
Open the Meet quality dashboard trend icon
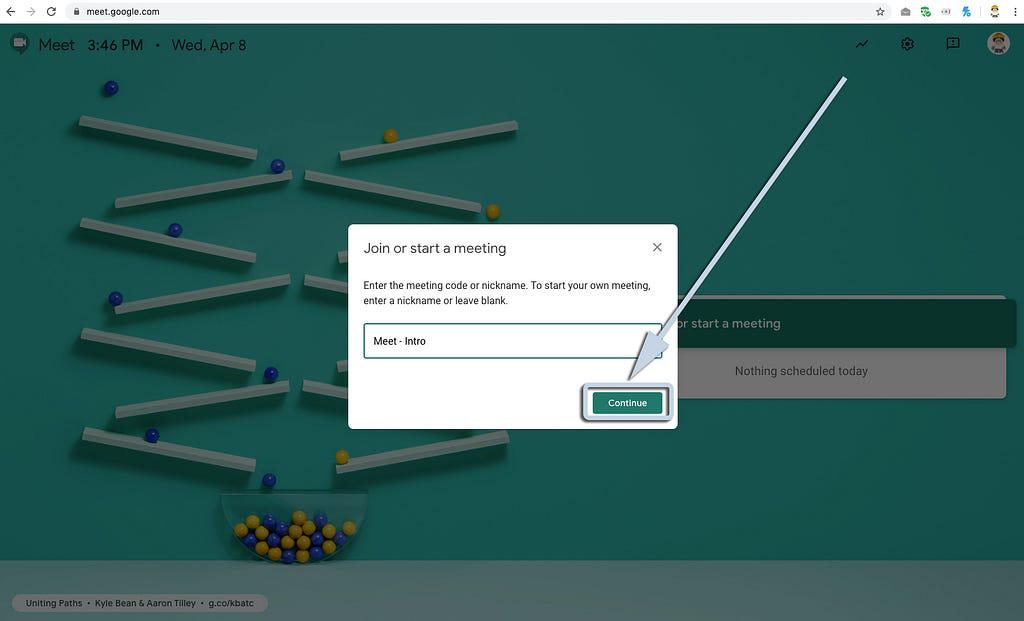coord(862,44)
